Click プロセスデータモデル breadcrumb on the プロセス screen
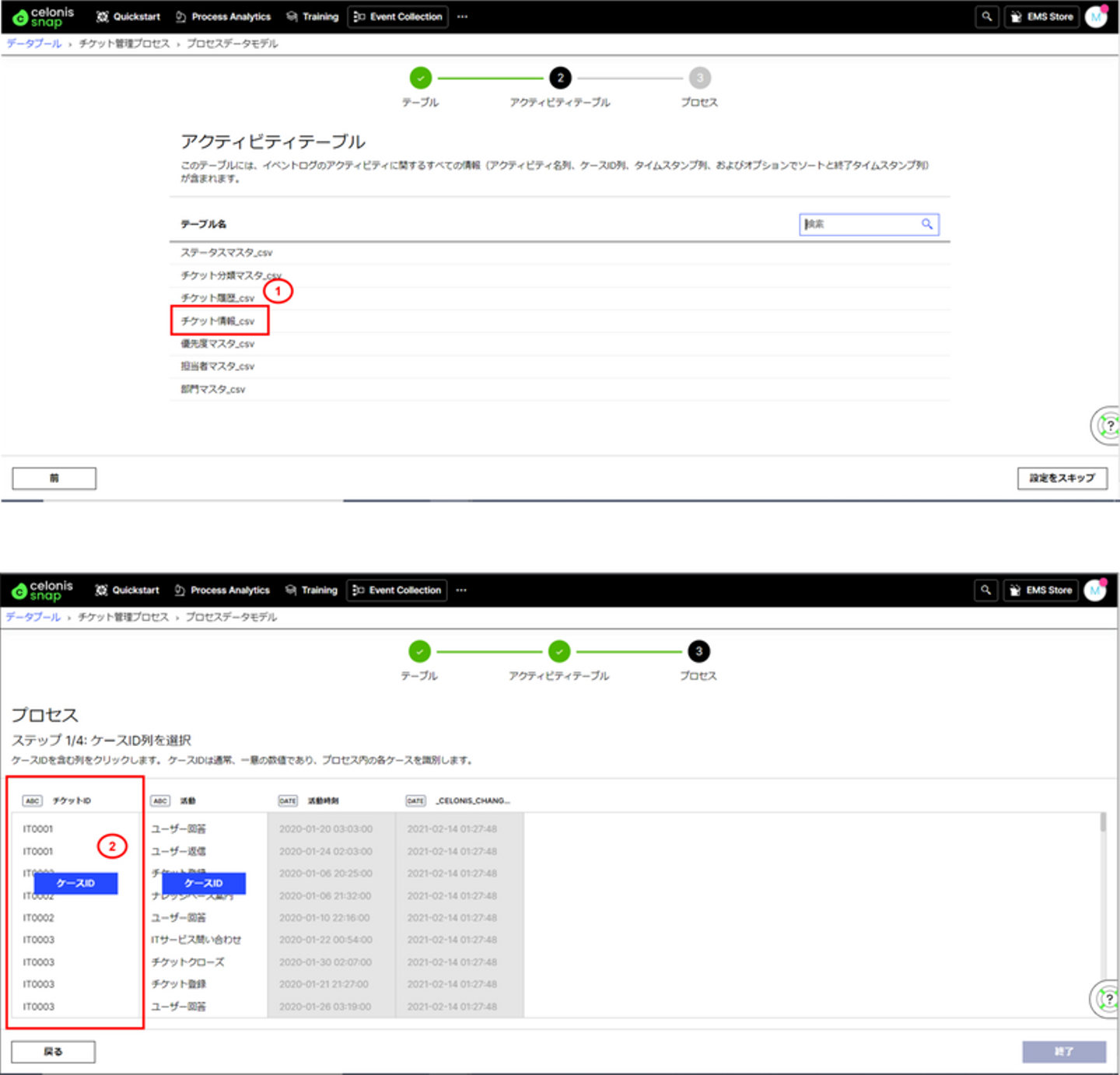 coord(231,617)
